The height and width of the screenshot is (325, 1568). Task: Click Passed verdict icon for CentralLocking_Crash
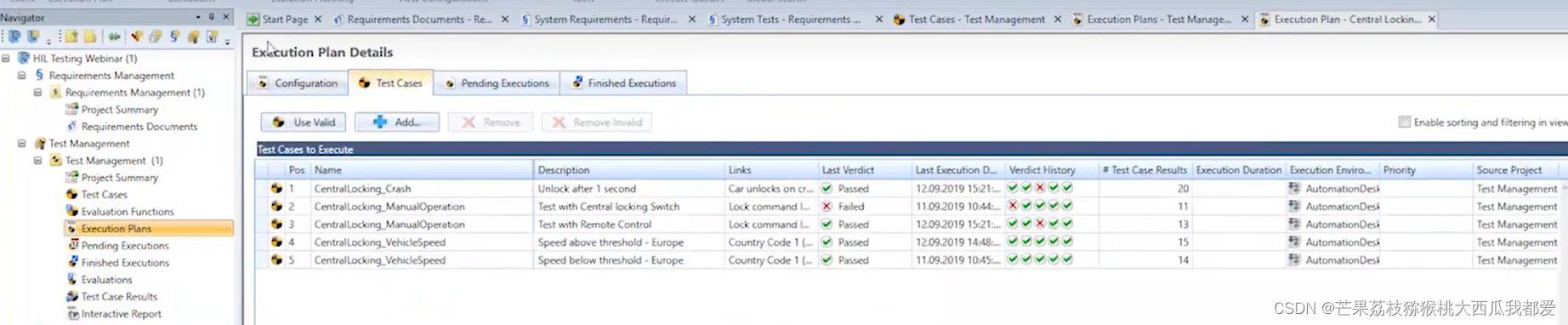coord(827,189)
